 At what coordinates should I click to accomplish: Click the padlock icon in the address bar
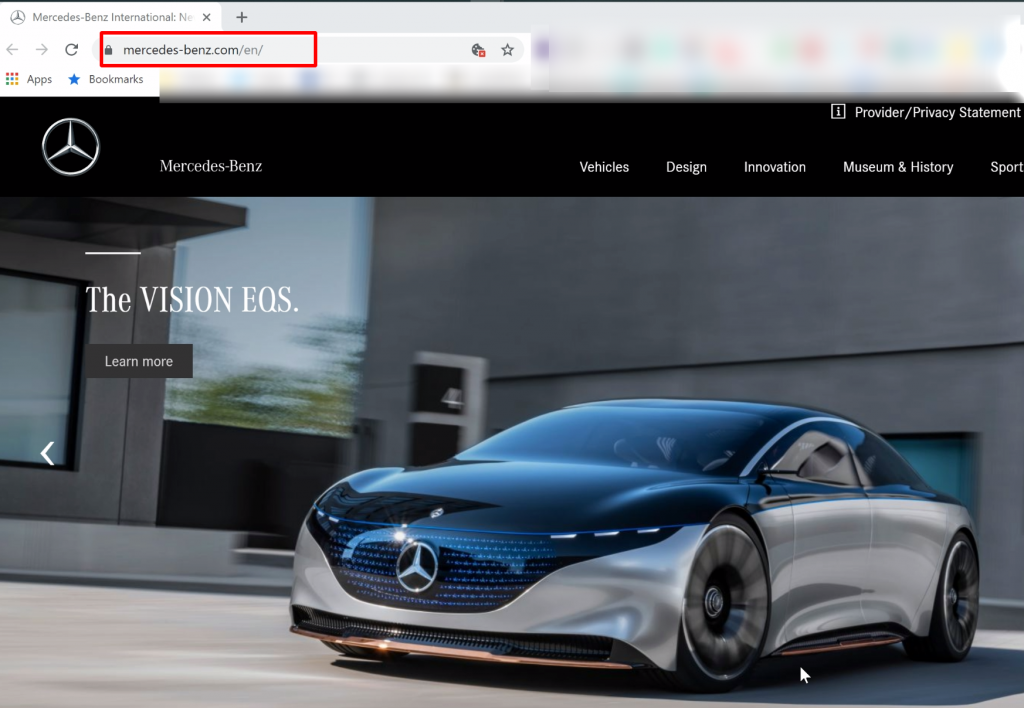click(x=110, y=48)
